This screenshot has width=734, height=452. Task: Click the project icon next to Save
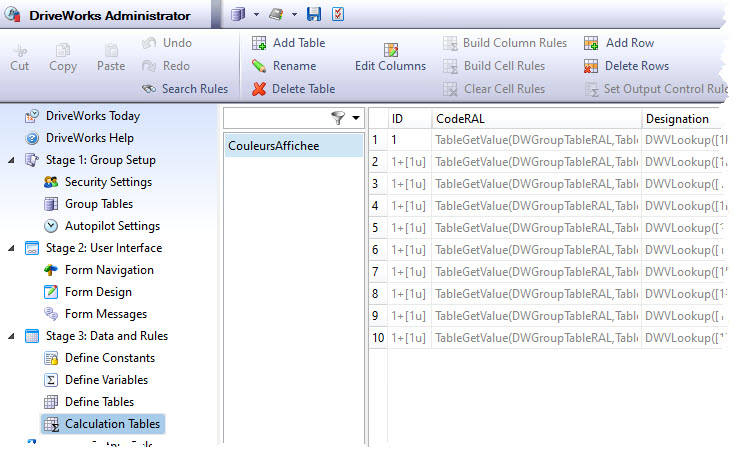[x=276, y=15]
